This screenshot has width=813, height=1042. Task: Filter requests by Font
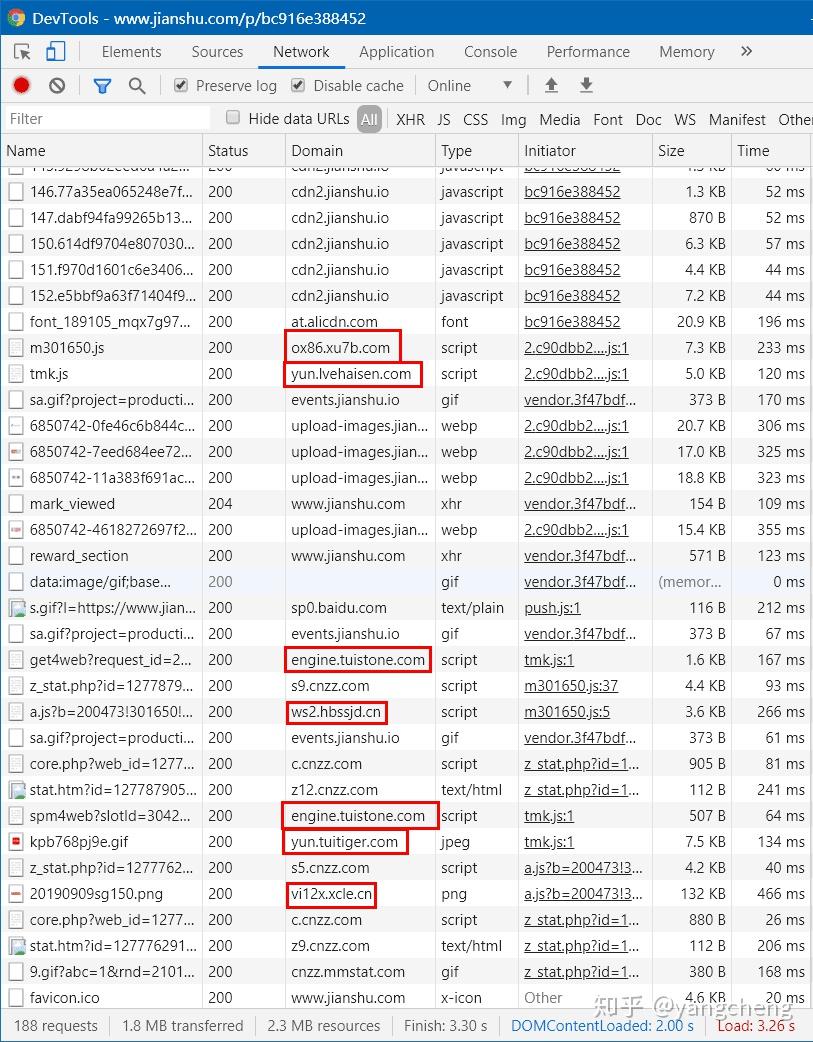(x=608, y=120)
